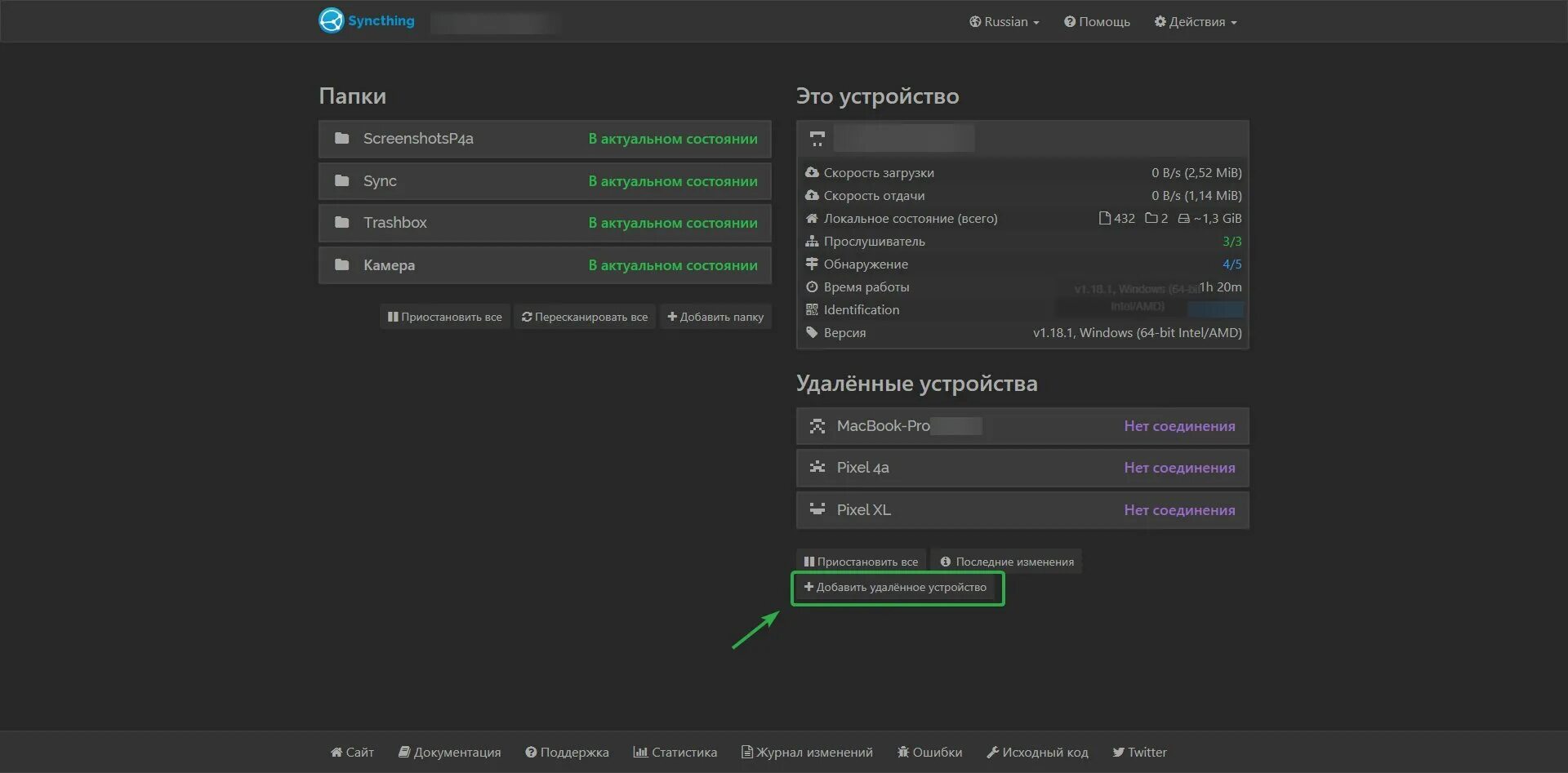This screenshot has width=1568, height=773.
Task: Open the Документация footer link
Action: click(449, 753)
